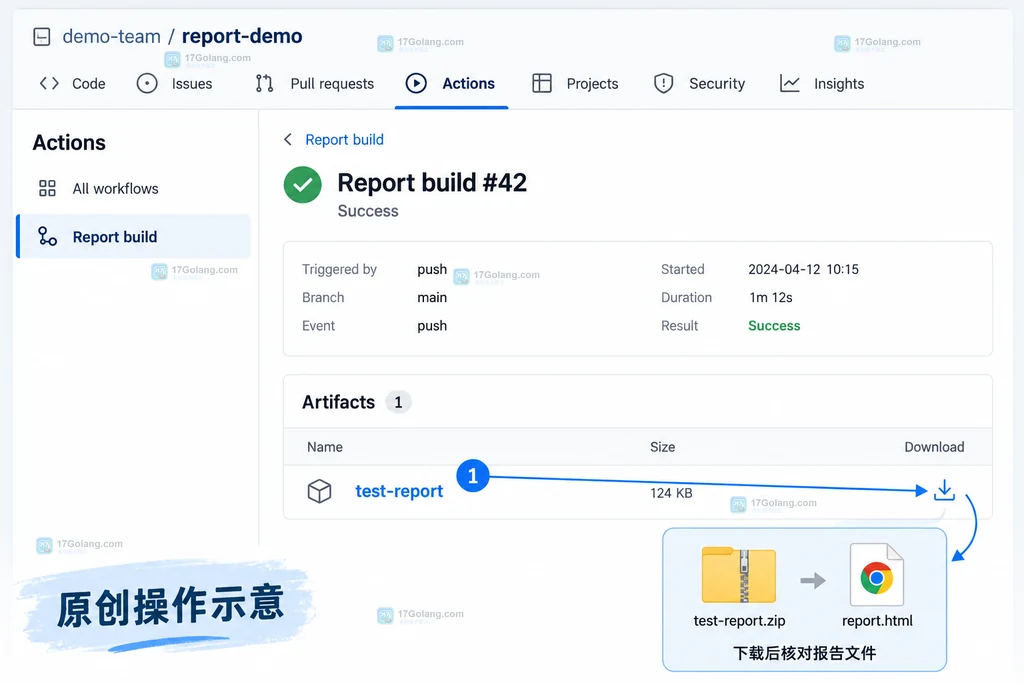
Task: Click the Event push value
Action: click(x=432, y=325)
